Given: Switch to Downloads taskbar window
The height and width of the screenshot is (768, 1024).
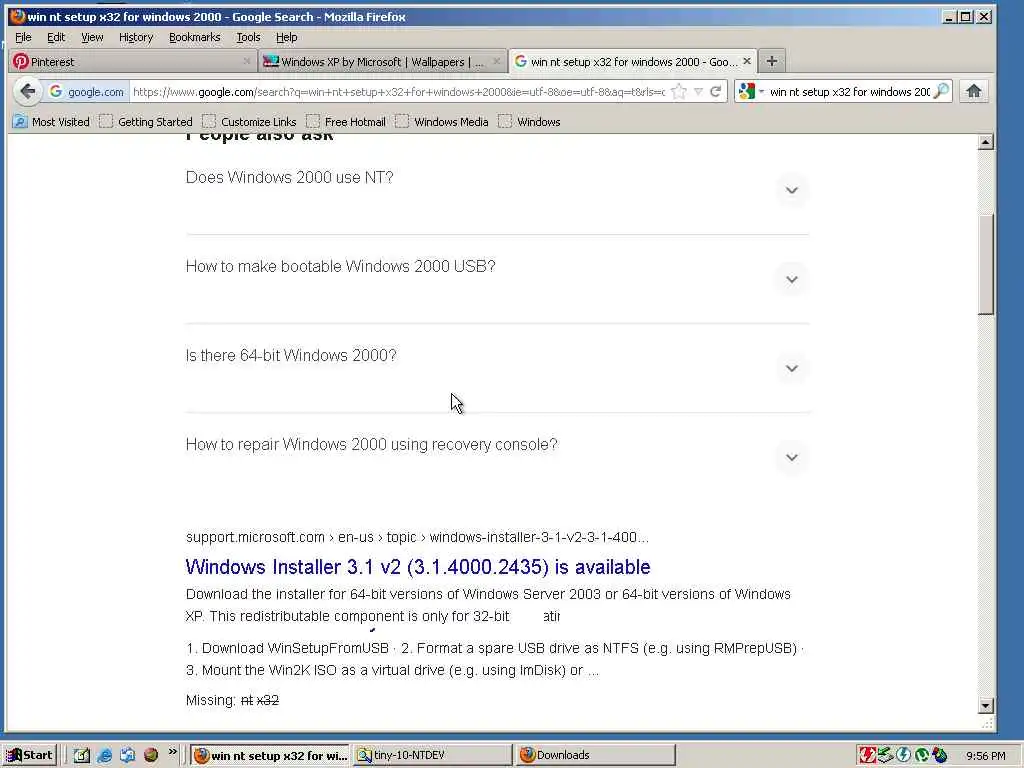Looking at the screenshot, I should pos(595,756).
